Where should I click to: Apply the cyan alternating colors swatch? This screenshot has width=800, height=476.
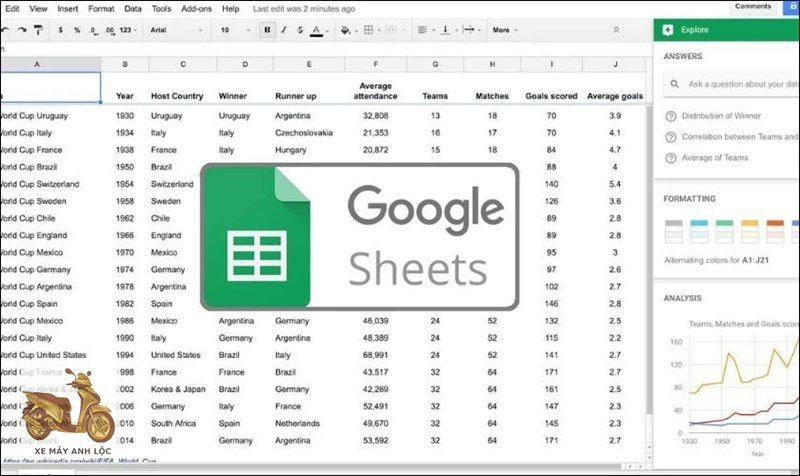pos(699,231)
